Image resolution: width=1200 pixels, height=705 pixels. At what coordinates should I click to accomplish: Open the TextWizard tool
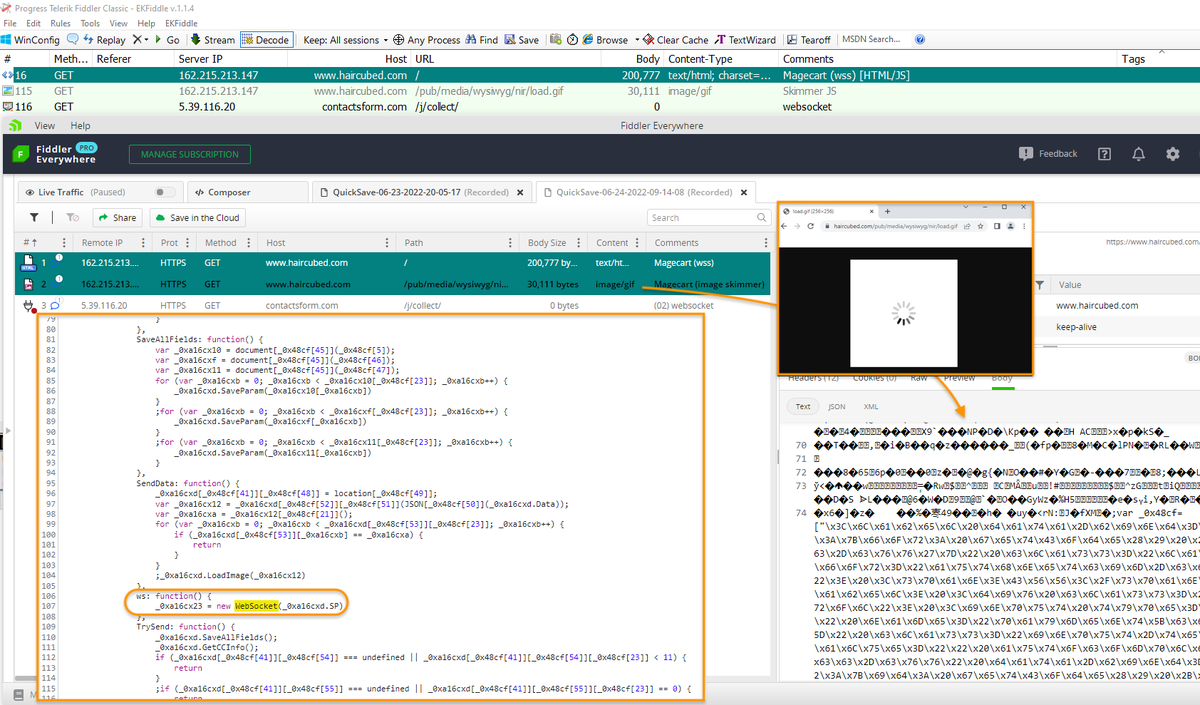[x=745, y=40]
